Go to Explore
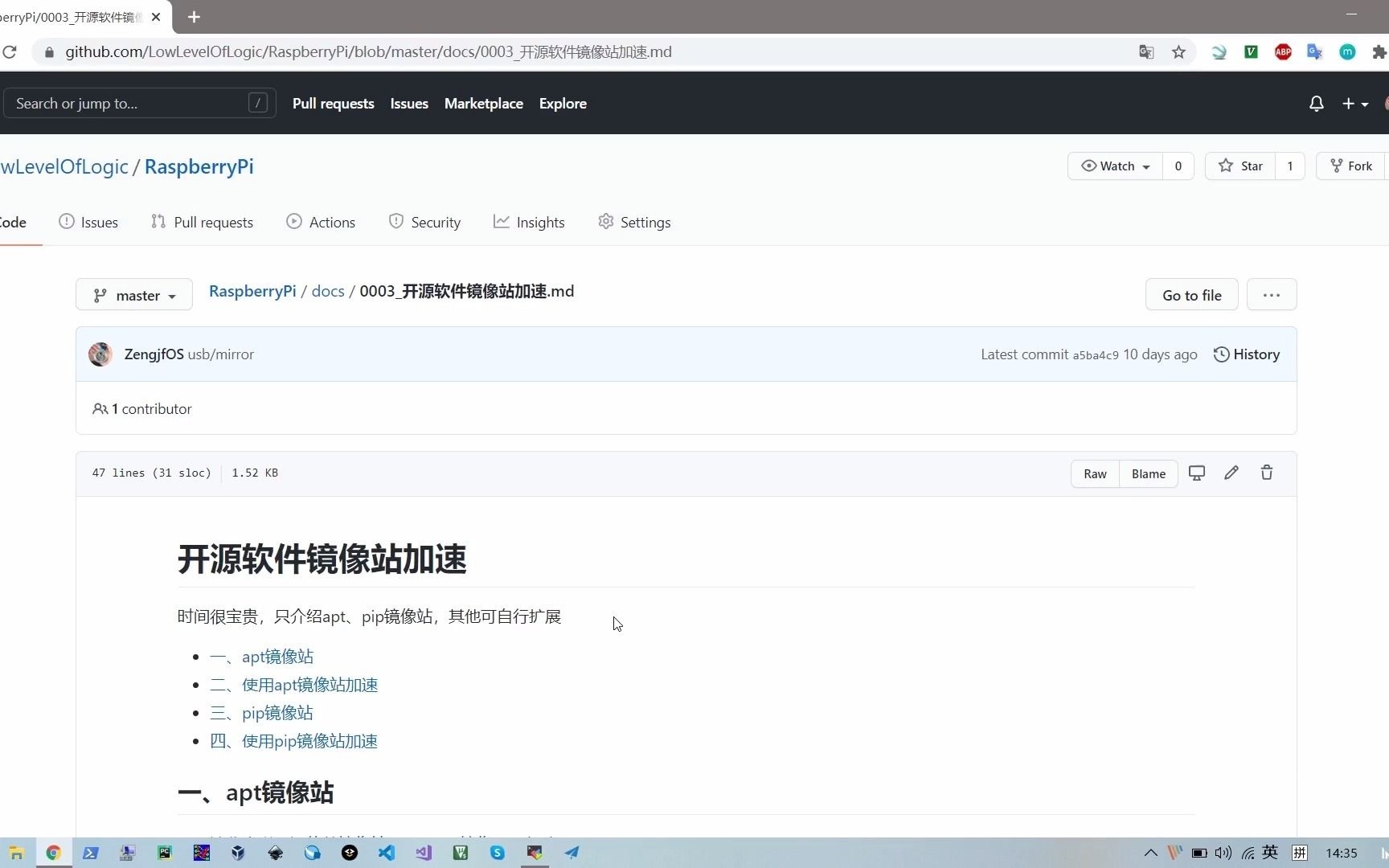The height and width of the screenshot is (868, 1389). tap(563, 104)
